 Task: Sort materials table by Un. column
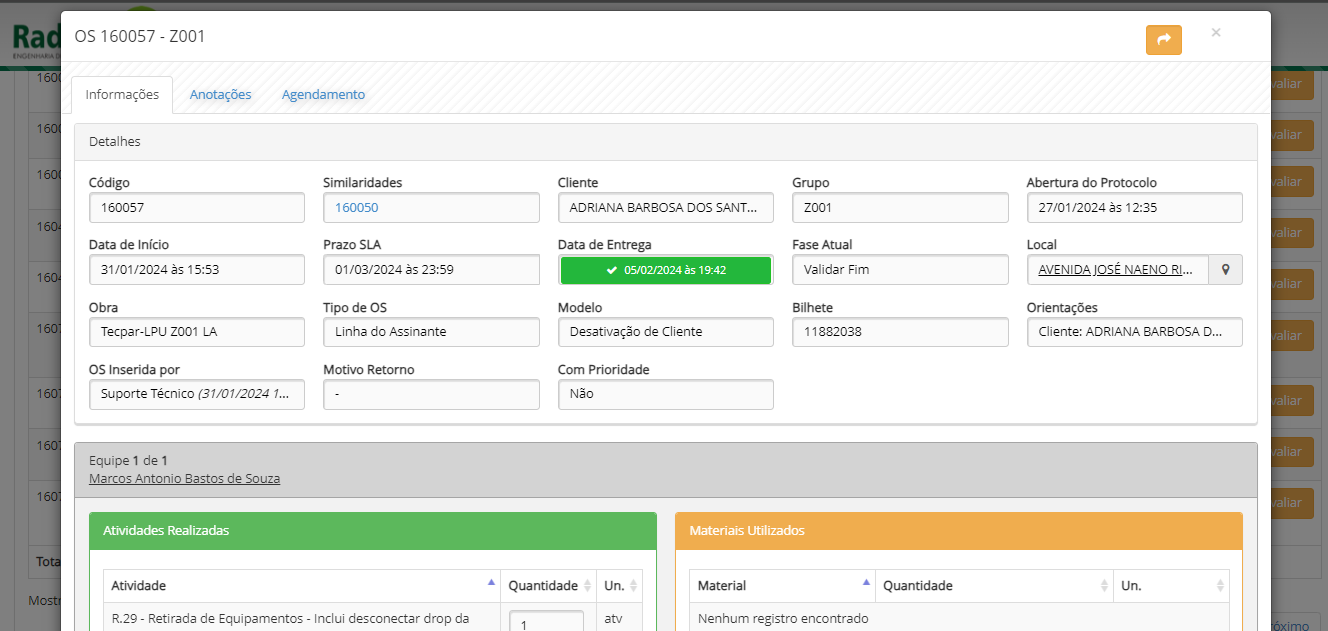[x=1170, y=585]
